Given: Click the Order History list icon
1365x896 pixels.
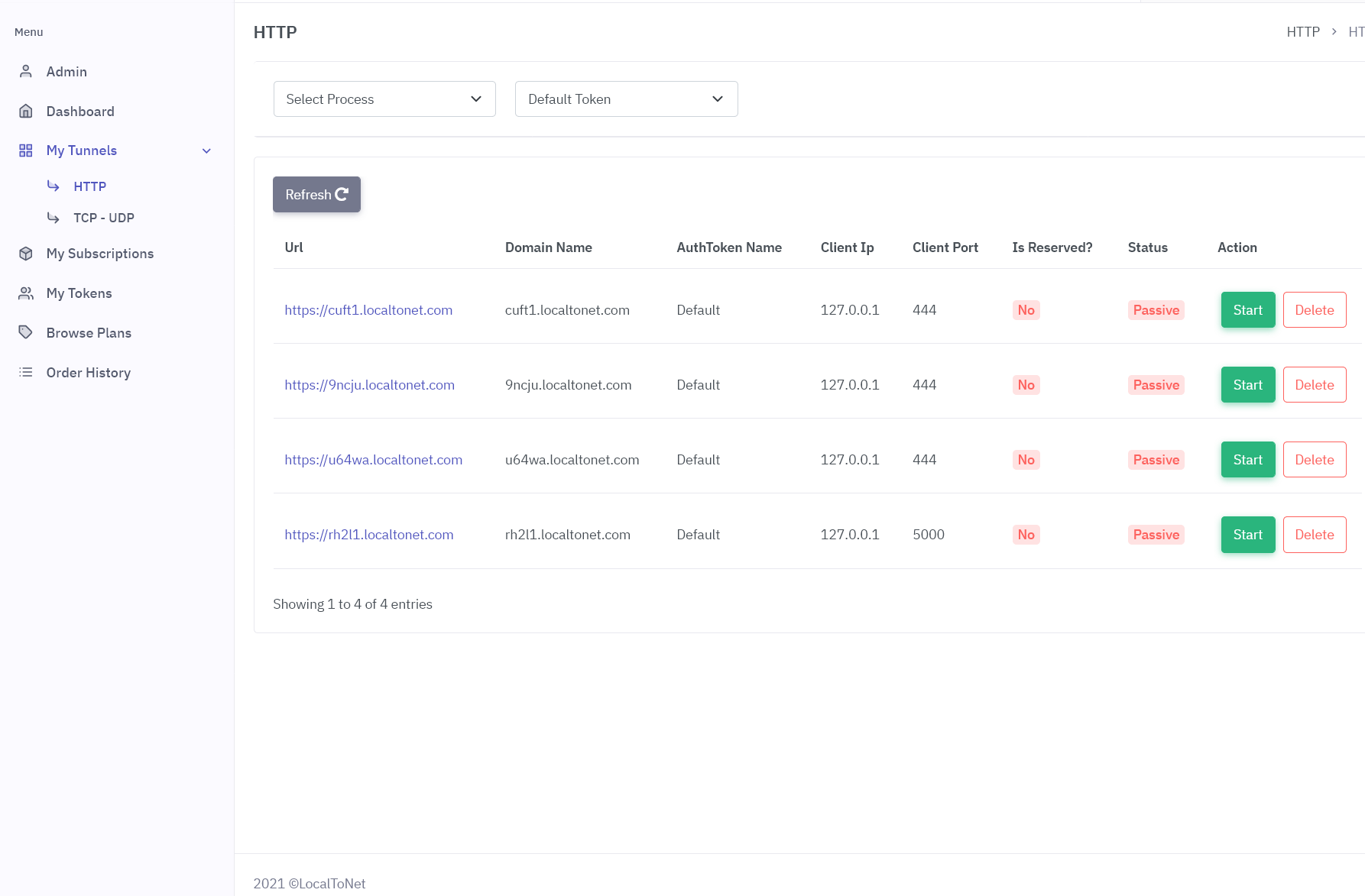Looking at the screenshot, I should [x=26, y=372].
